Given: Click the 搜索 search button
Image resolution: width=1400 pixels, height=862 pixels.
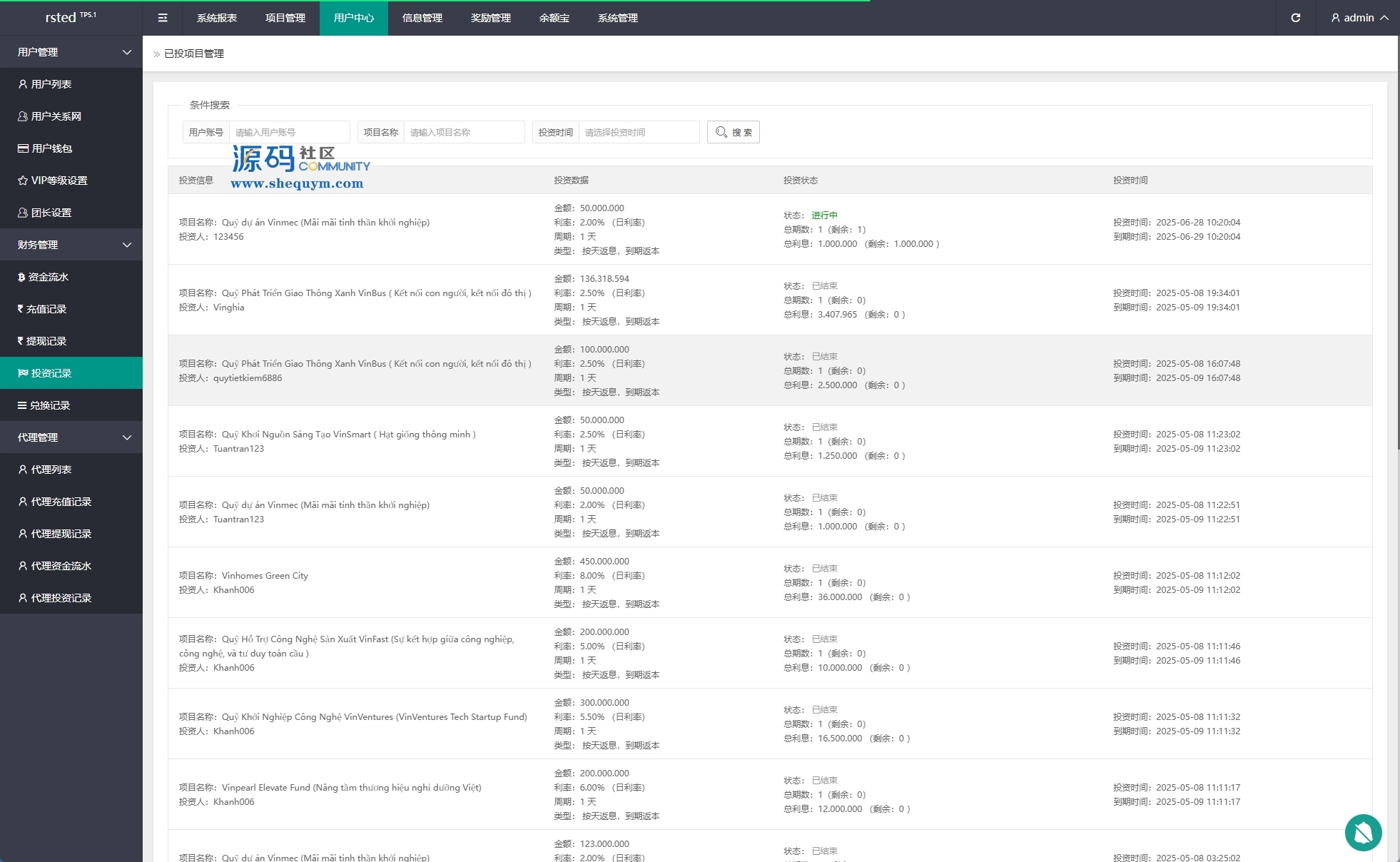Looking at the screenshot, I should click(x=734, y=132).
